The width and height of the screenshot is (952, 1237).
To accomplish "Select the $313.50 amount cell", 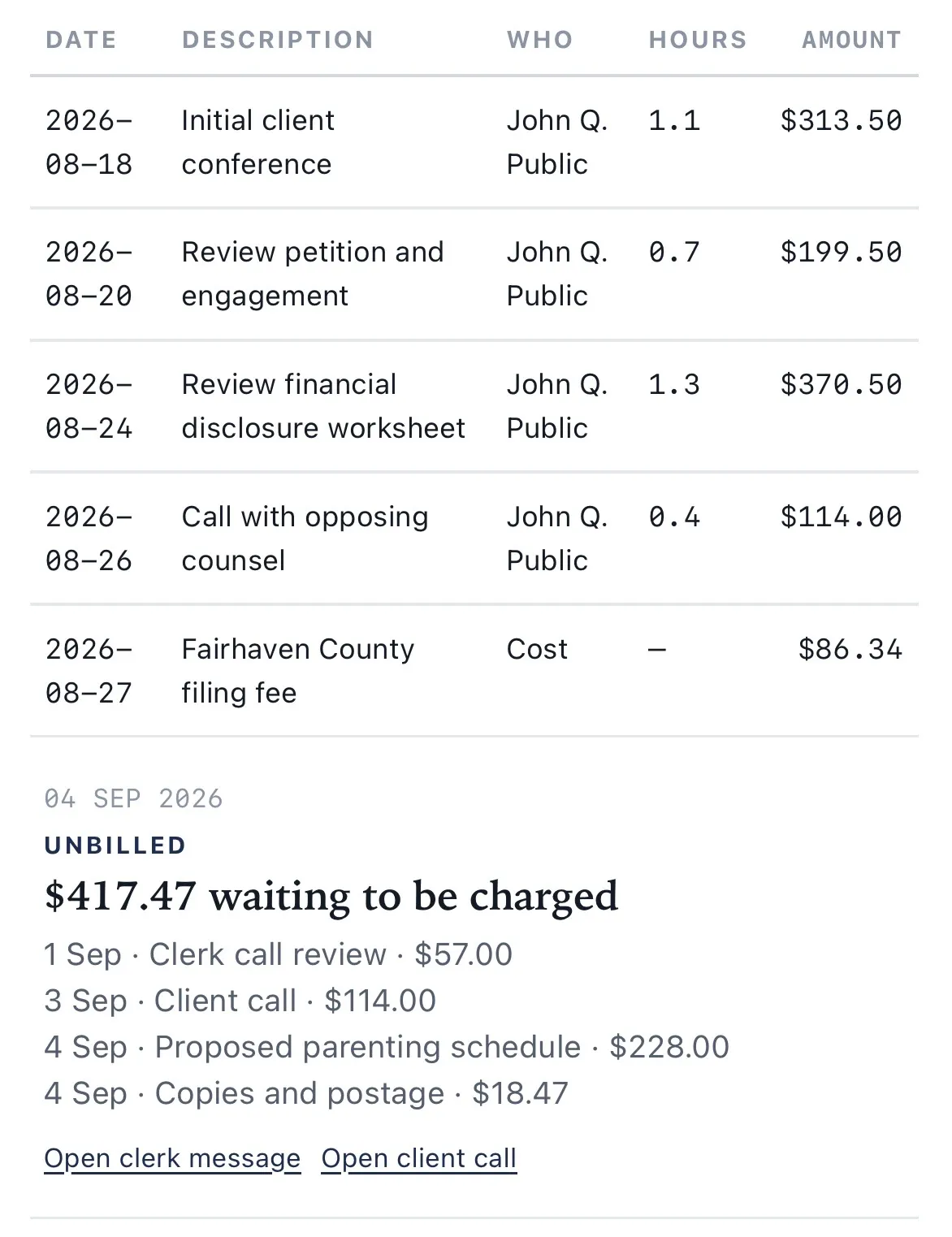I will pyautogui.click(x=841, y=121).
